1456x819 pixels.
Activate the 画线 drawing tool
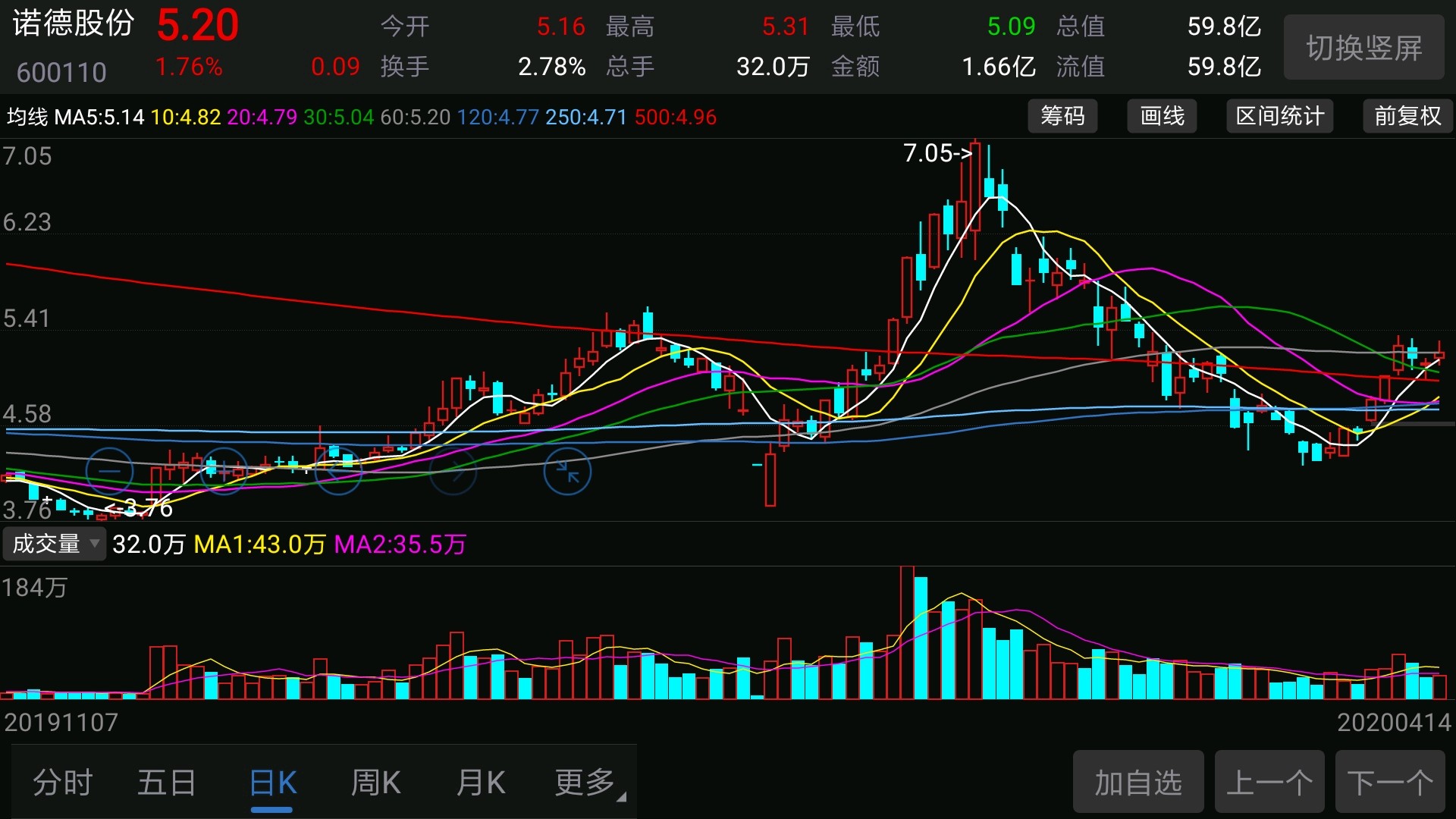click(x=1162, y=116)
